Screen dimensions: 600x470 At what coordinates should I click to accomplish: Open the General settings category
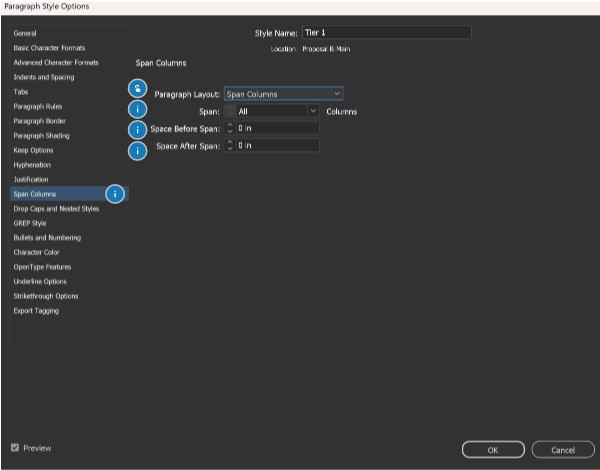coord(26,33)
